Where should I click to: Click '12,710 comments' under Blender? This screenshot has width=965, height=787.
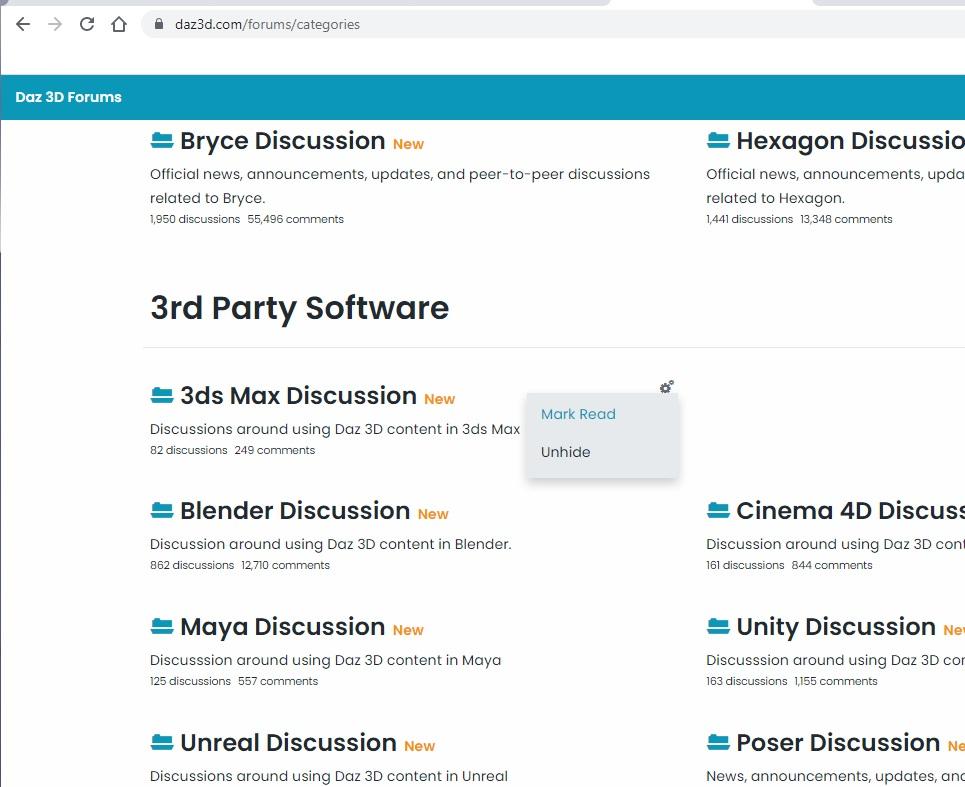(285, 565)
